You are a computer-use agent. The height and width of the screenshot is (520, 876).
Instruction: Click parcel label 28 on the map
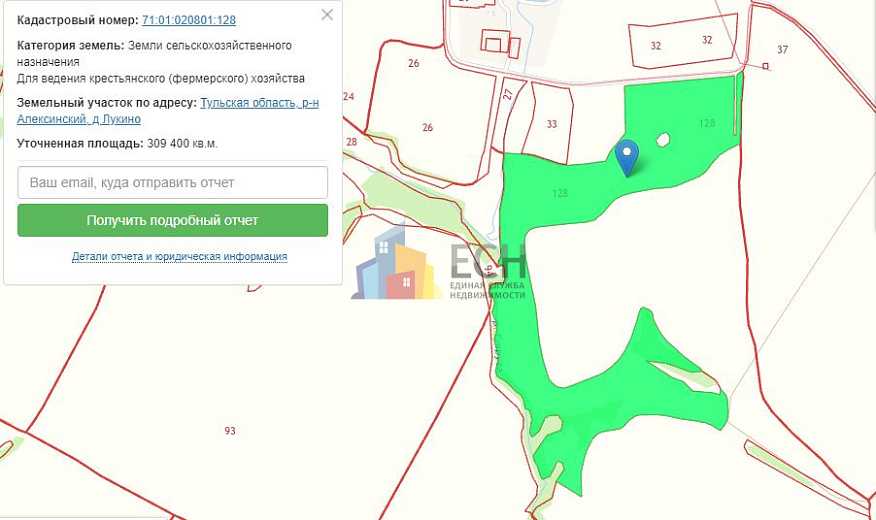click(351, 142)
